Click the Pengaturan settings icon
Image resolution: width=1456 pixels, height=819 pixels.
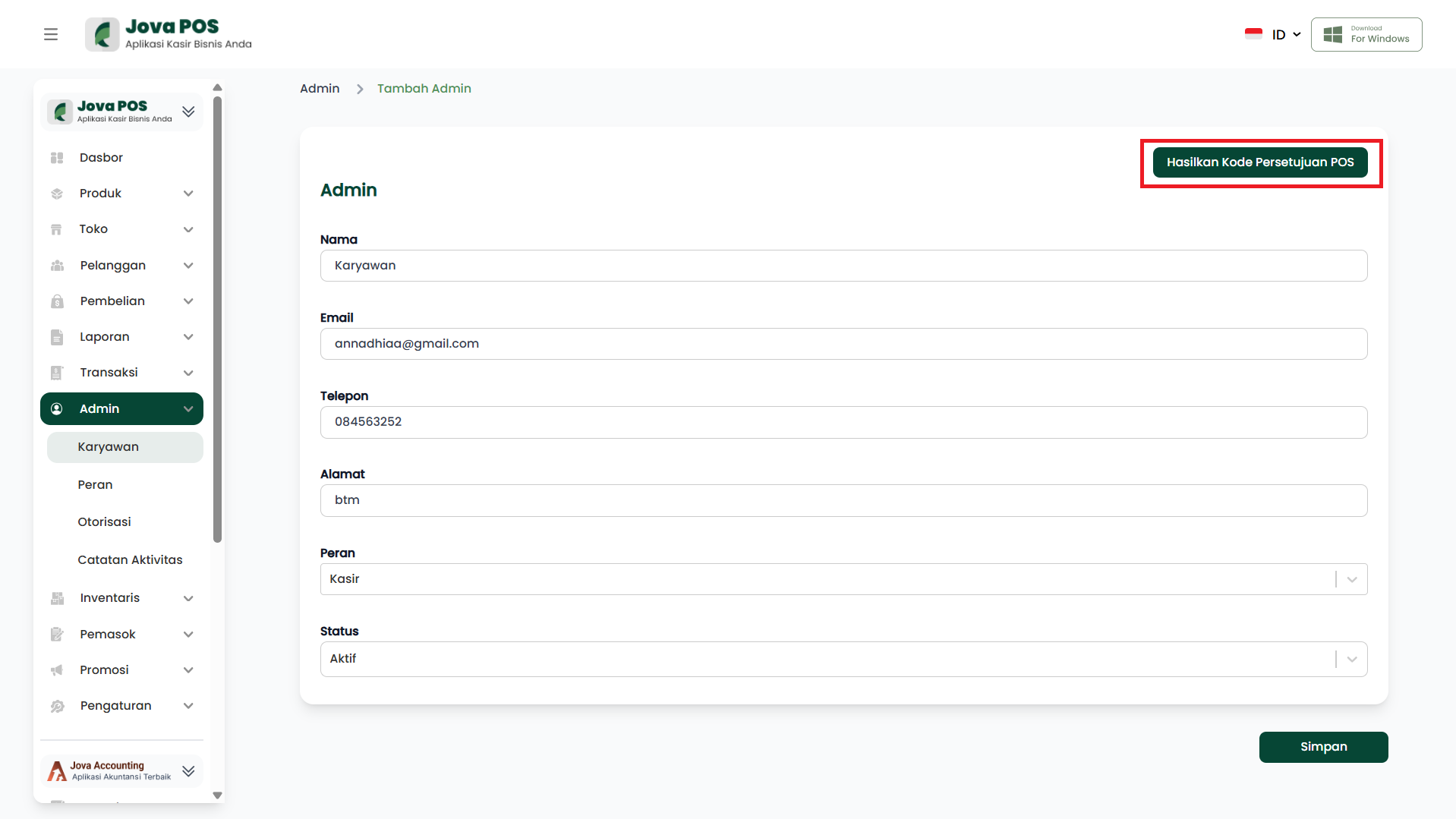pos(57,706)
